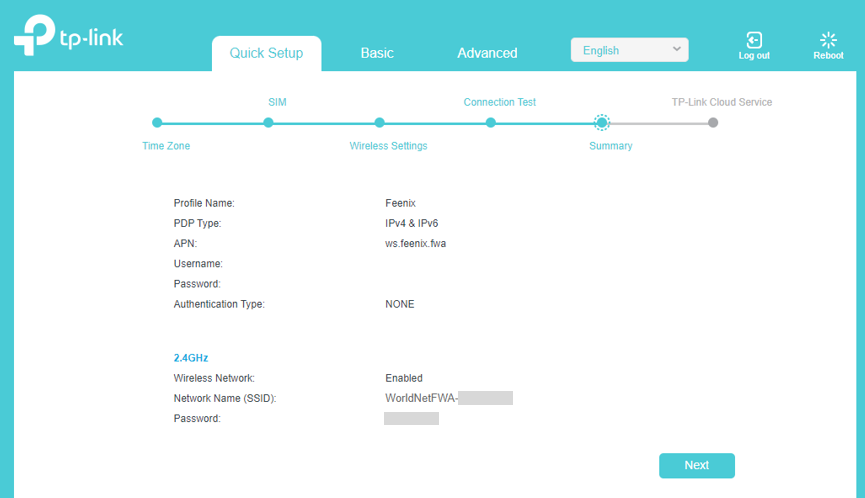Click the tp-link logo

[x=68, y=36]
